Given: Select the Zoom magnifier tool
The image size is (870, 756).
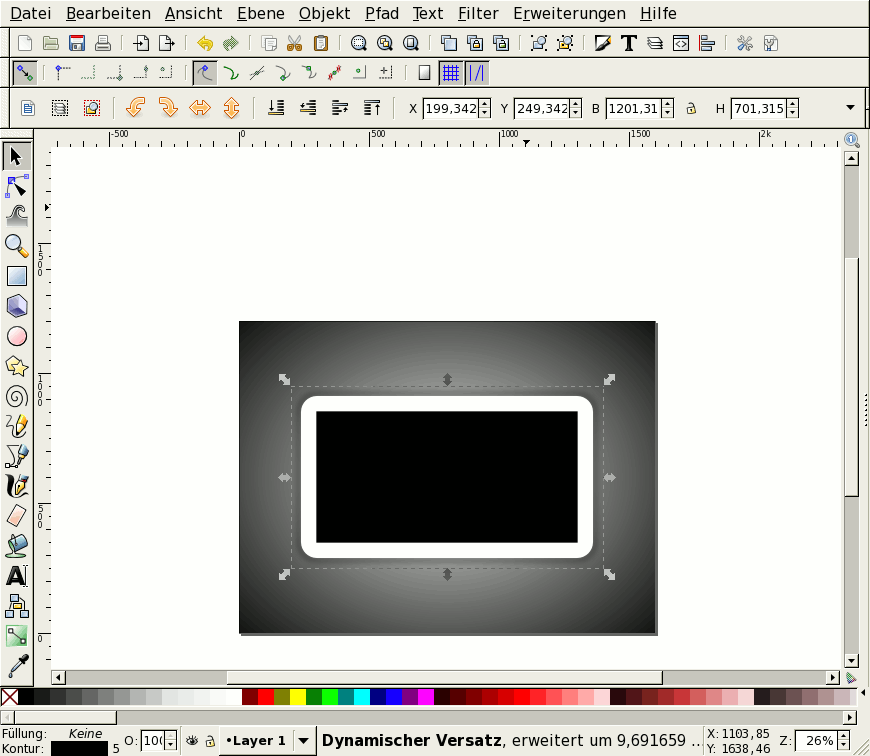Looking at the screenshot, I should 17,246.
